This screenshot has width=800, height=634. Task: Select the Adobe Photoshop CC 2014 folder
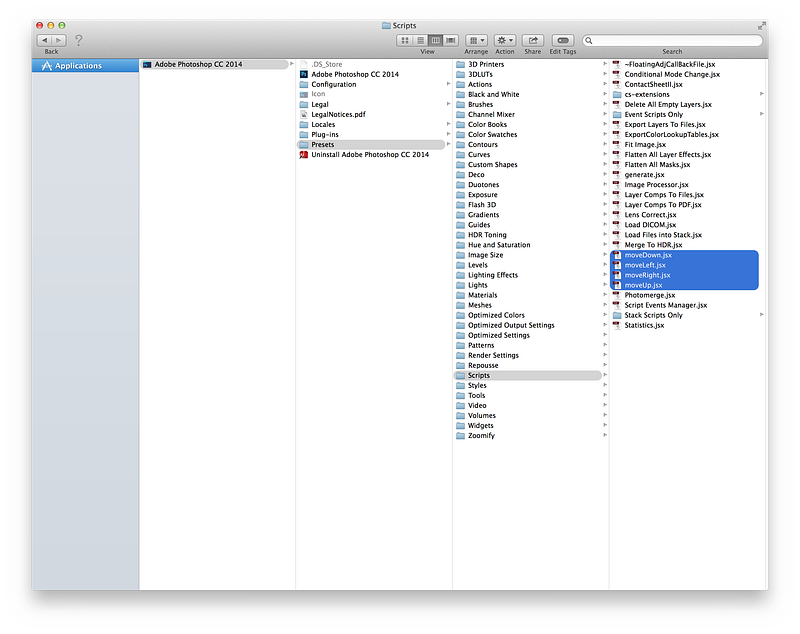(215, 64)
